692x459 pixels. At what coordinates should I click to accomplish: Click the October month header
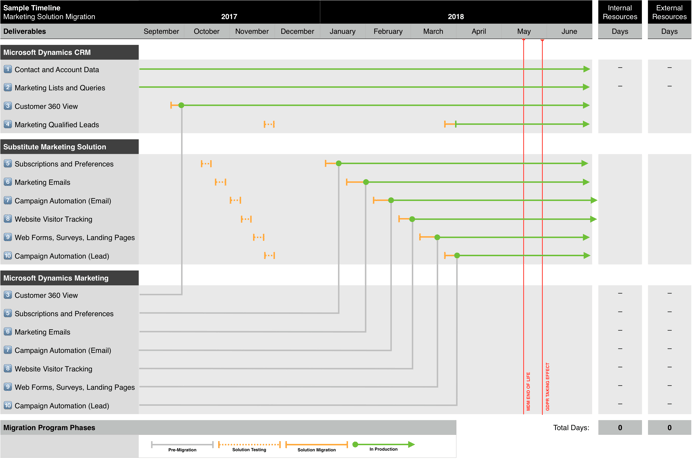click(x=207, y=31)
